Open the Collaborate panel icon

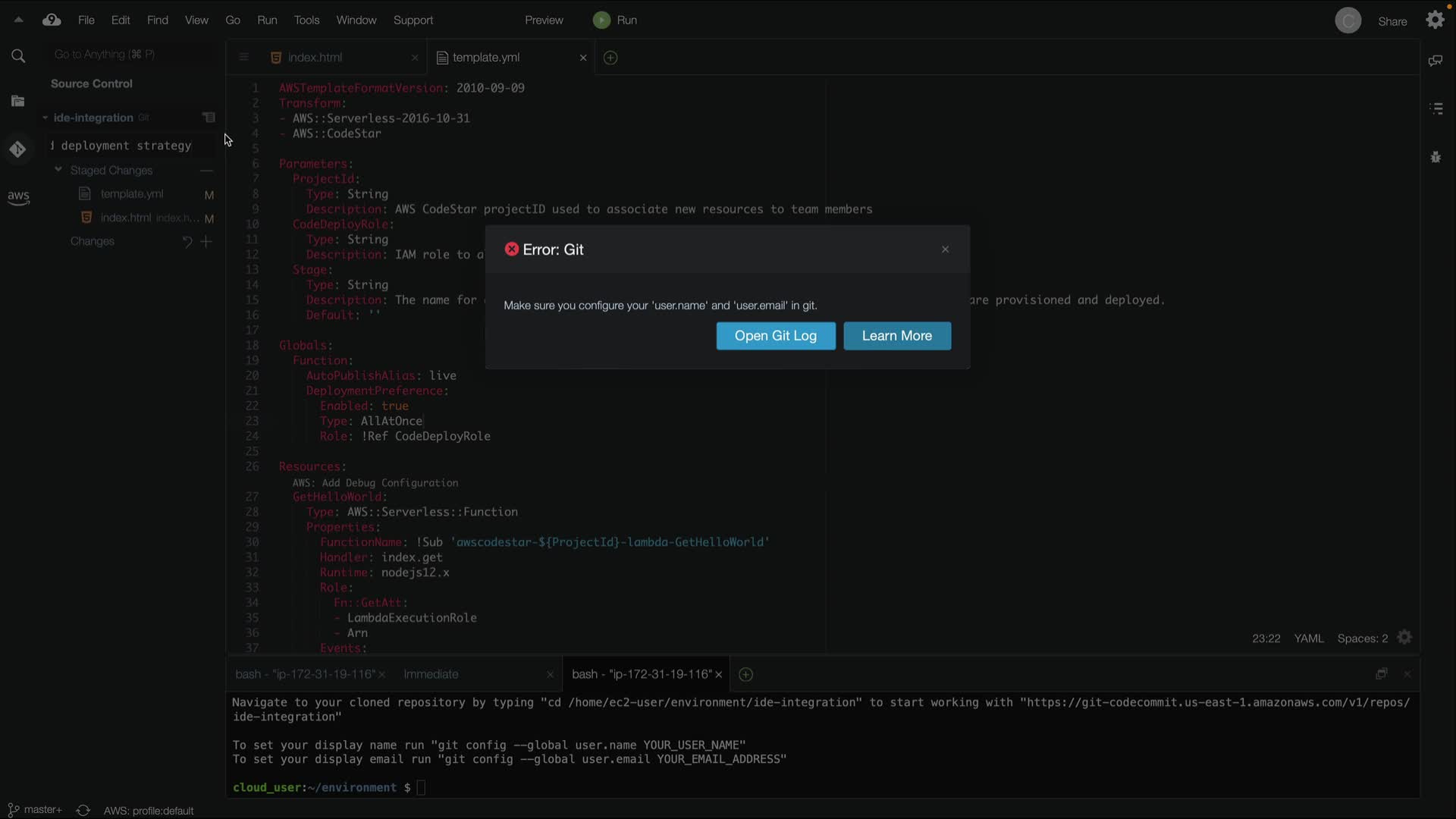tap(1435, 61)
